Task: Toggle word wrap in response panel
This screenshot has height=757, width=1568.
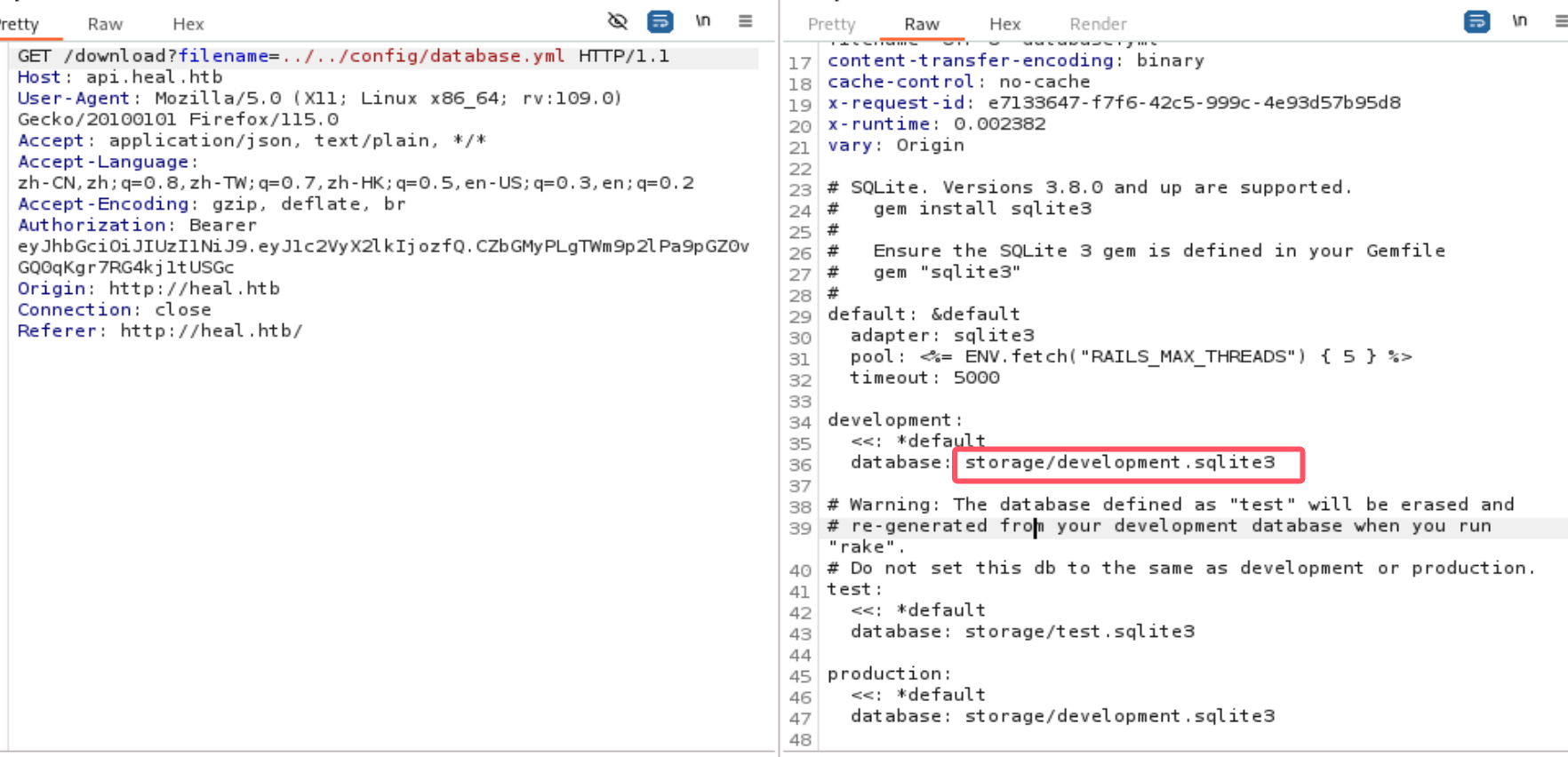Action: (1476, 21)
